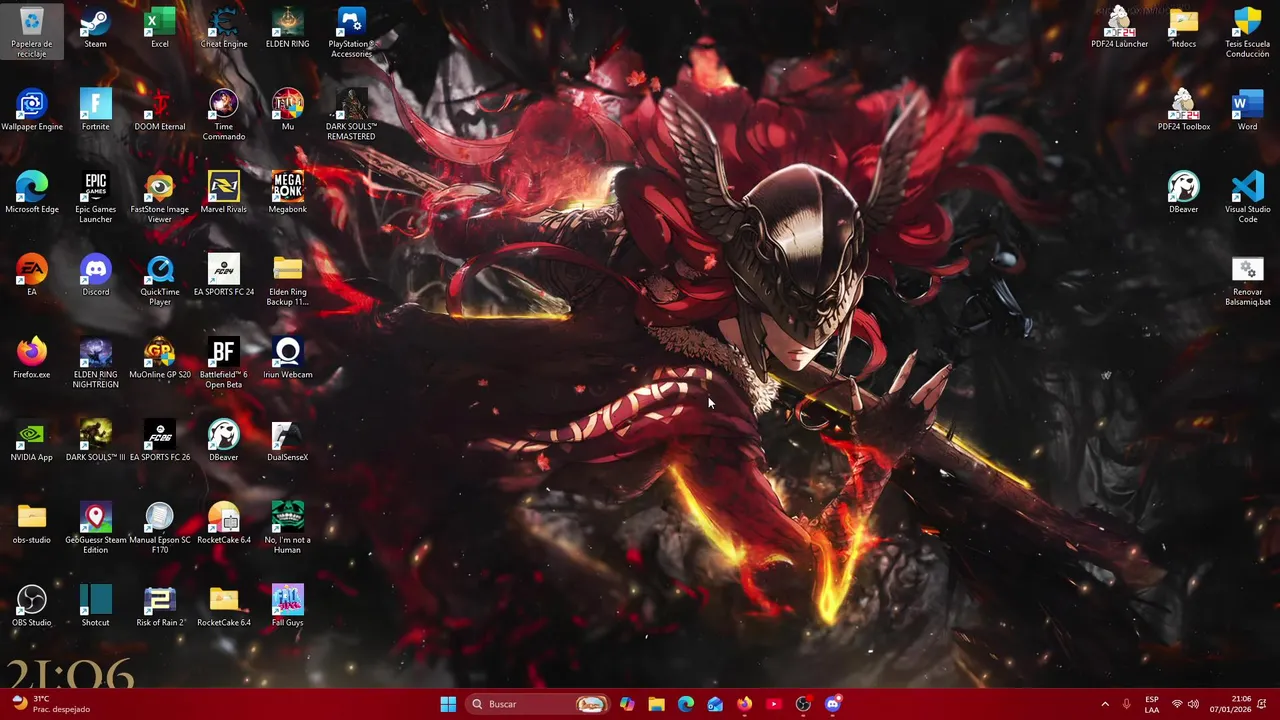This screenshot has height=720, width=1280.
Task: Click the Time Commando shortcut
Action: tap(224, 115)
